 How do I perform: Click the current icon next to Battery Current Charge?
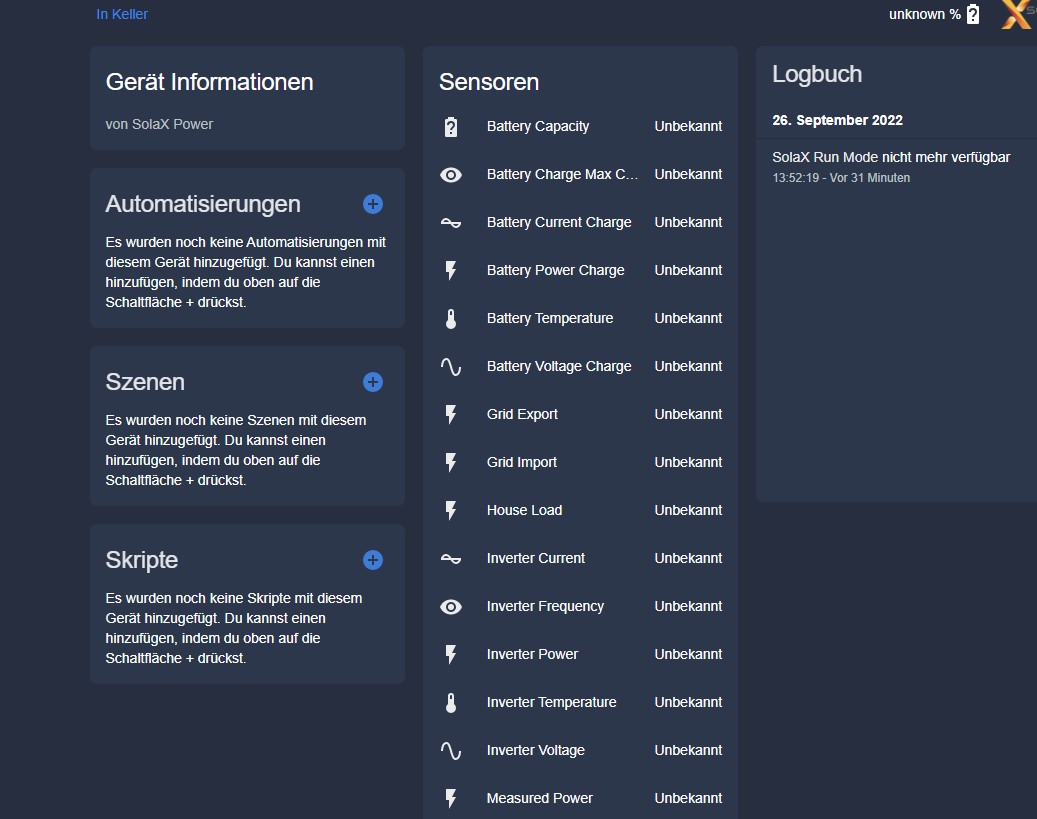tap(450, 223)
